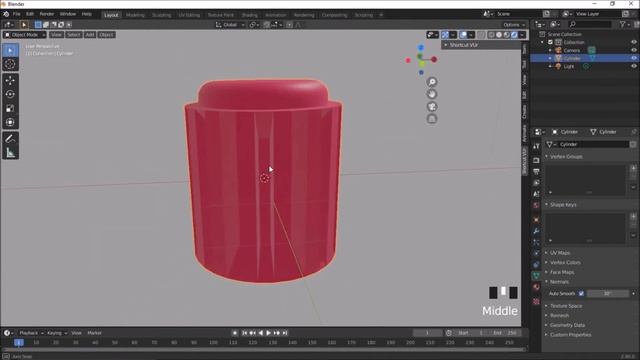Click the pan hand viewport icon
640x360 pixels.
pos(432,94)
